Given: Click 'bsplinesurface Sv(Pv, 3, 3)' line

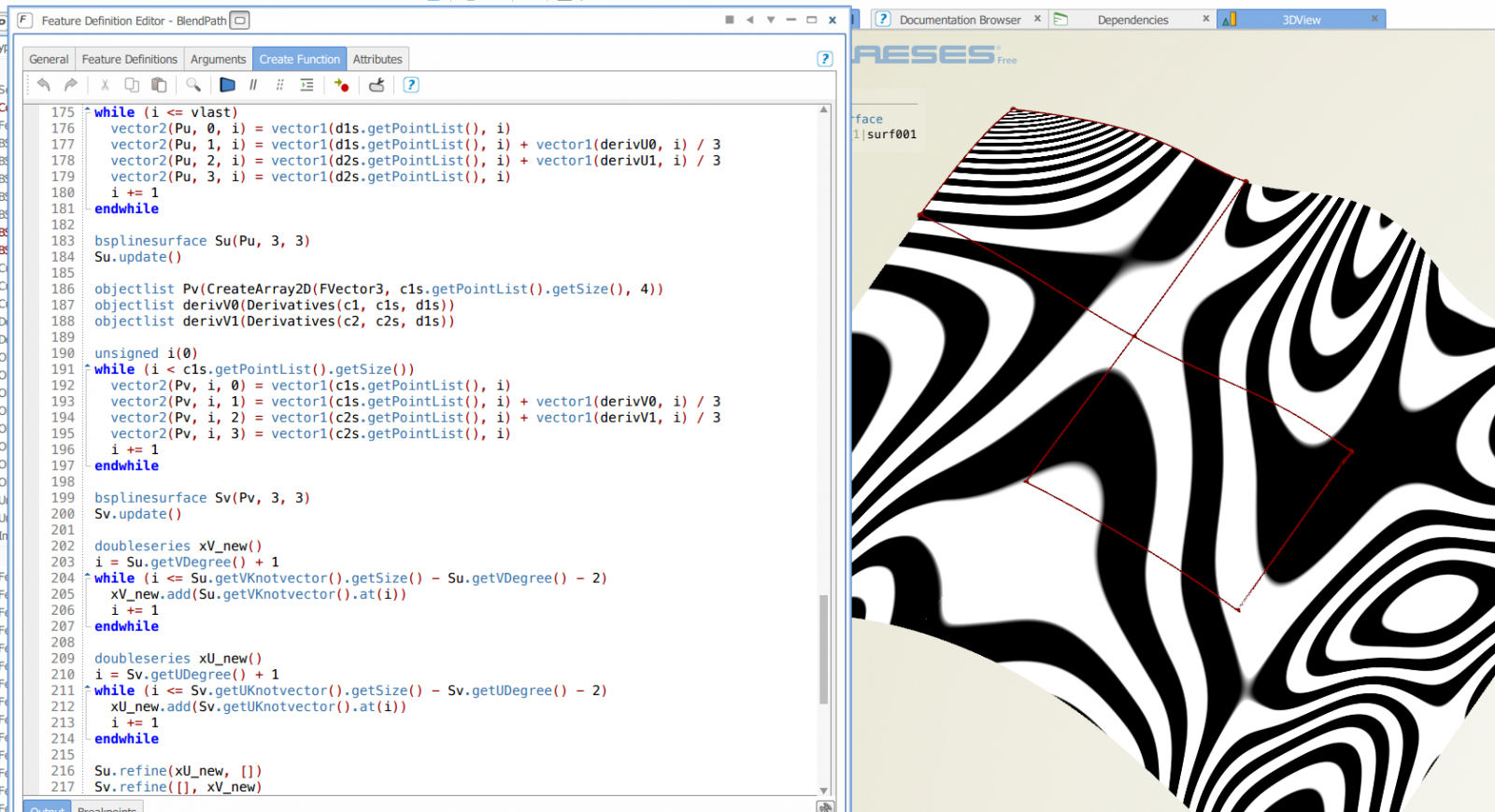Looking at the screenshot, I should tap(202, 497).
